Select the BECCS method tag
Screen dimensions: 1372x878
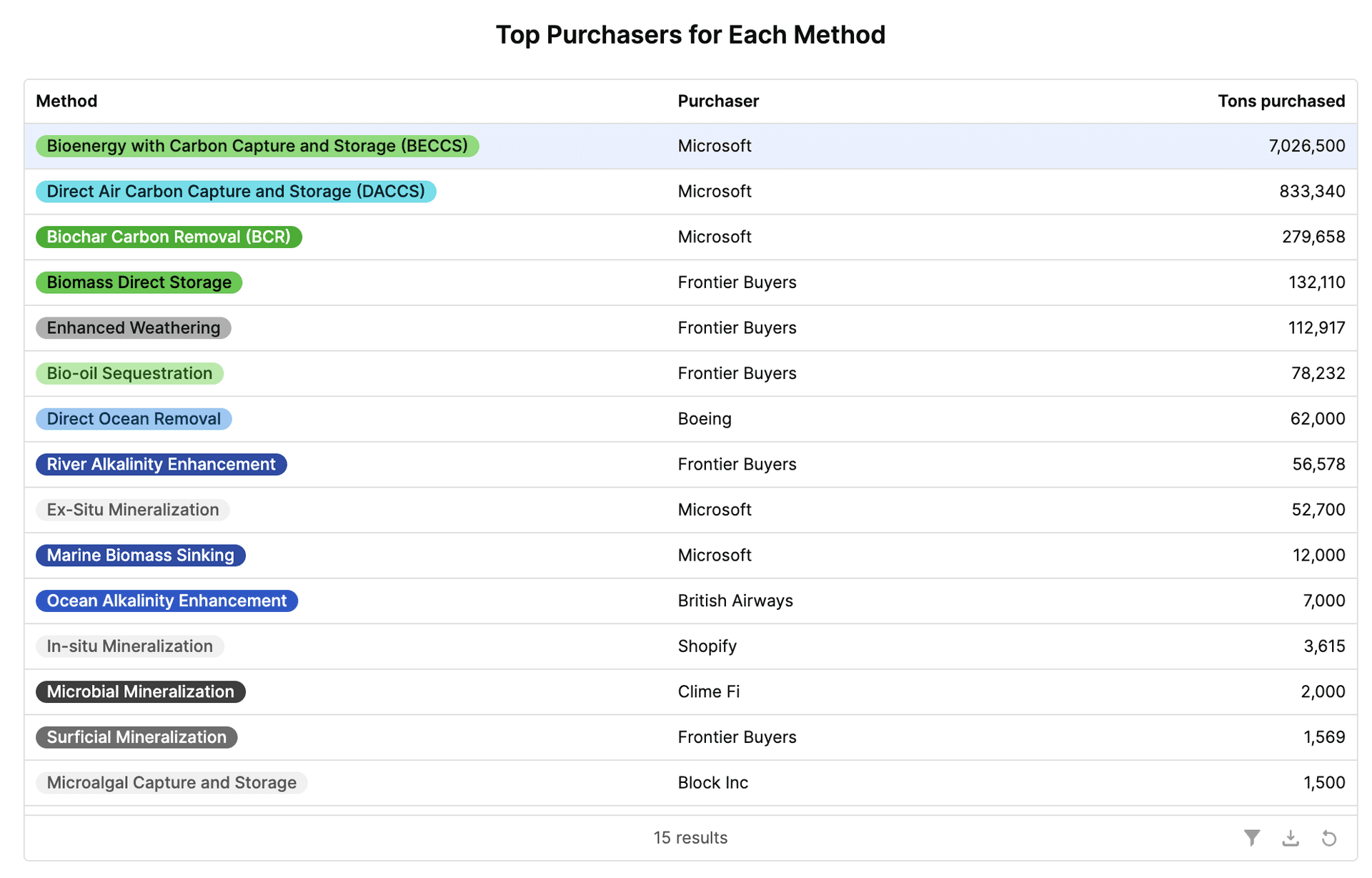257,146
